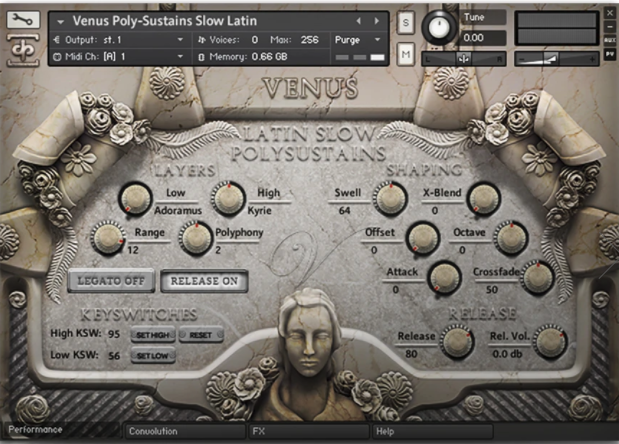This screenshot has height=444, width=619.
Task: Click the level meter display in header
Action: tap(557, 28)
